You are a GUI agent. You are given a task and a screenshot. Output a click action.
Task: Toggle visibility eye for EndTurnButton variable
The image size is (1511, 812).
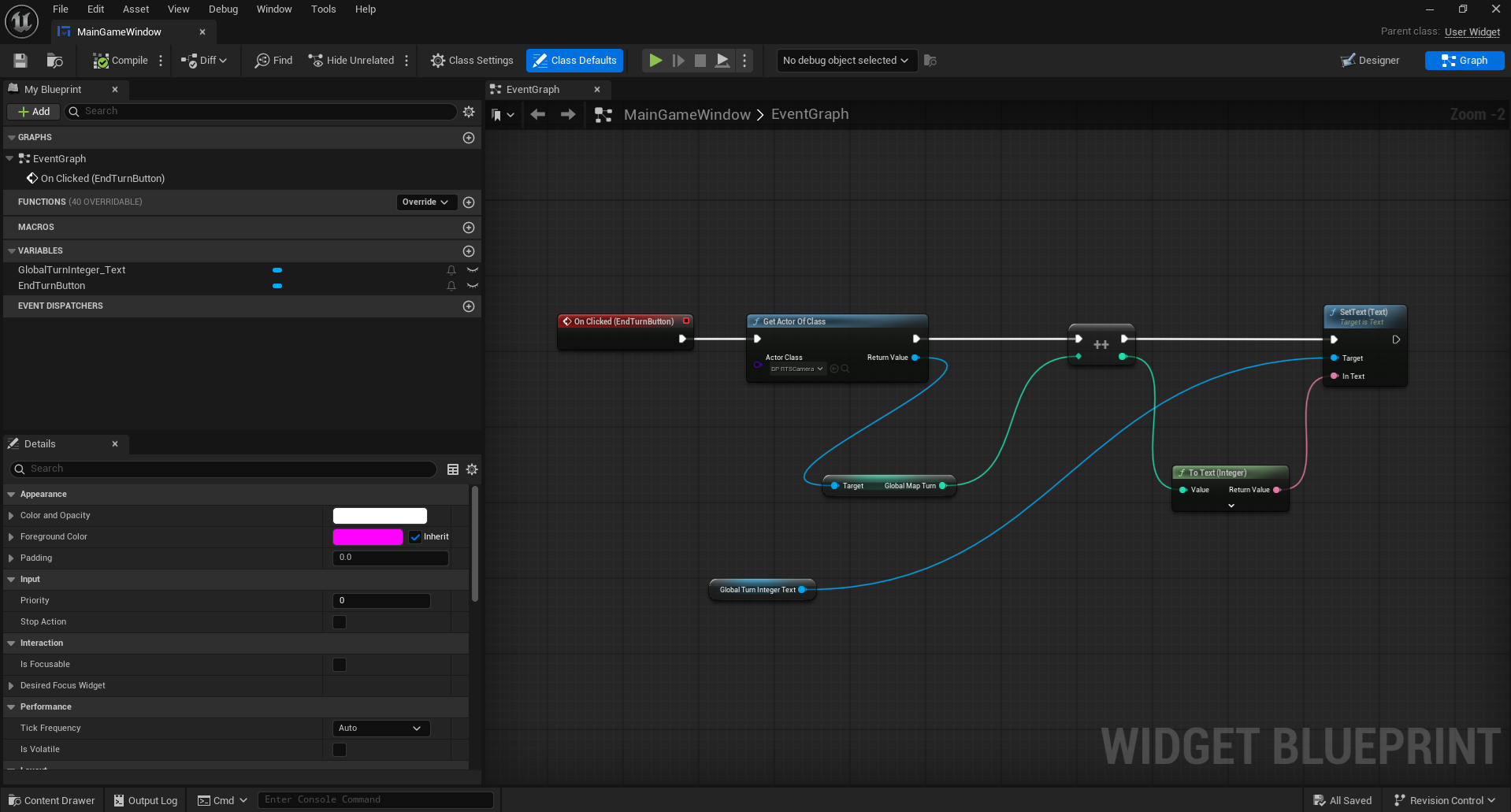pos(473,286)
